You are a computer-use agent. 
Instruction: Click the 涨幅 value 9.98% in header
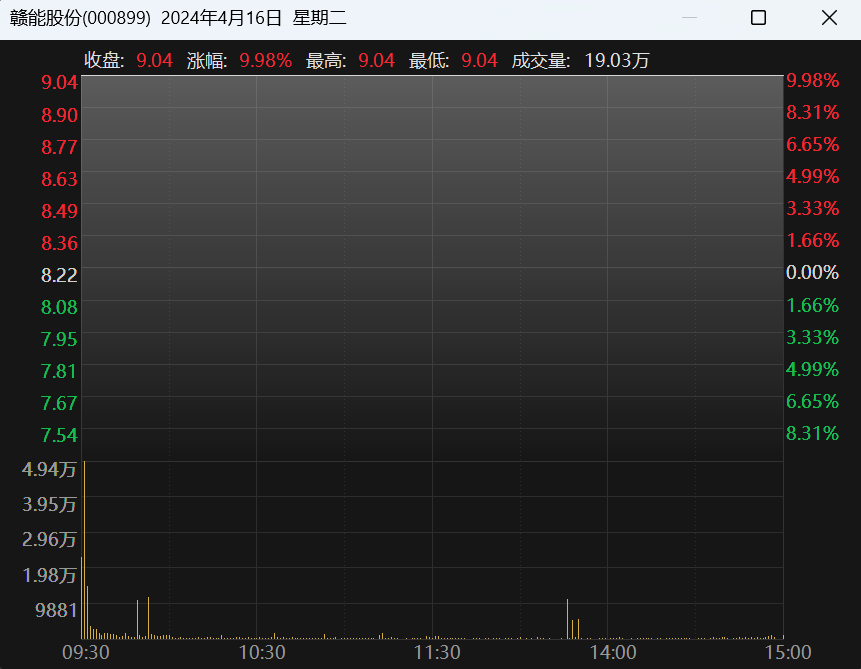click(x=266, y=60)
